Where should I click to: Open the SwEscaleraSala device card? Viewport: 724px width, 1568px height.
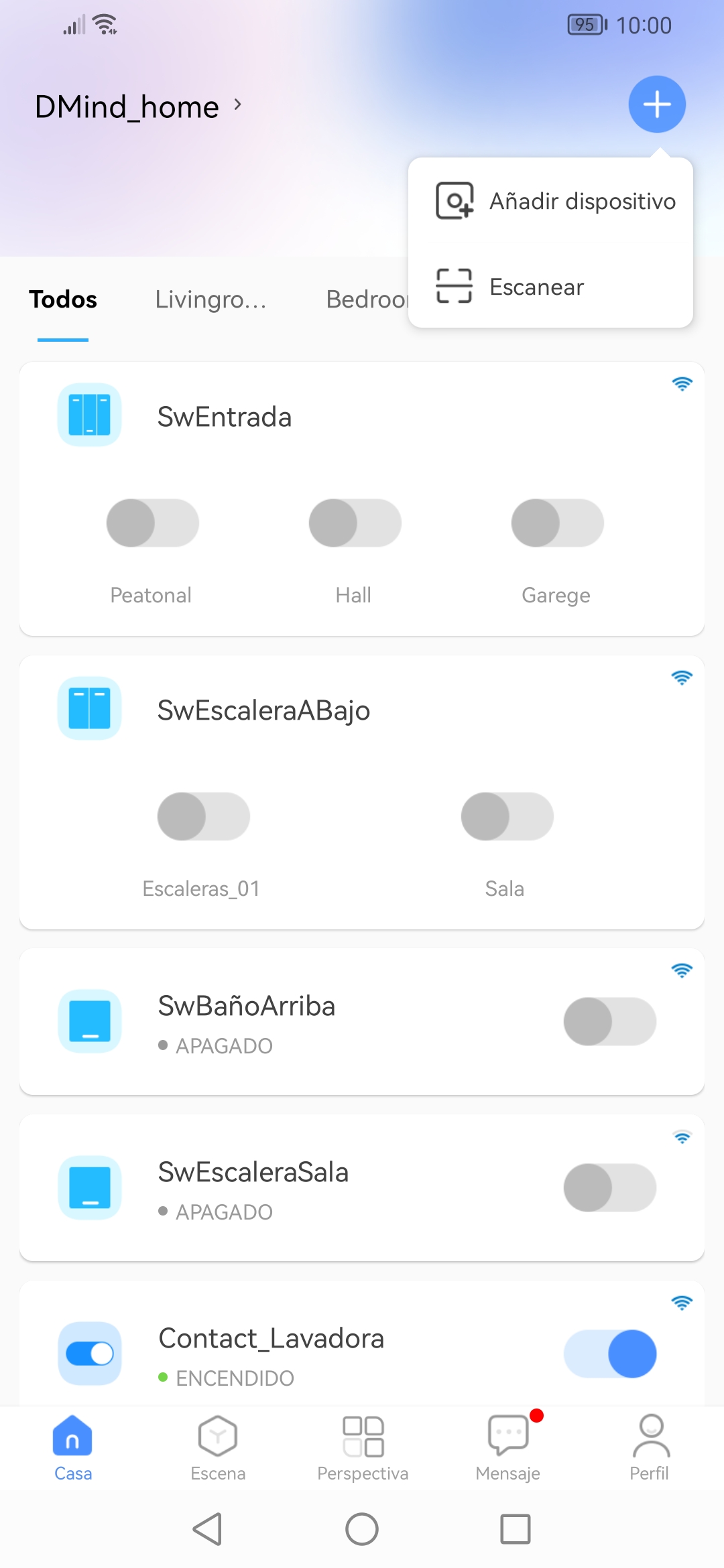pos(322,1187)
